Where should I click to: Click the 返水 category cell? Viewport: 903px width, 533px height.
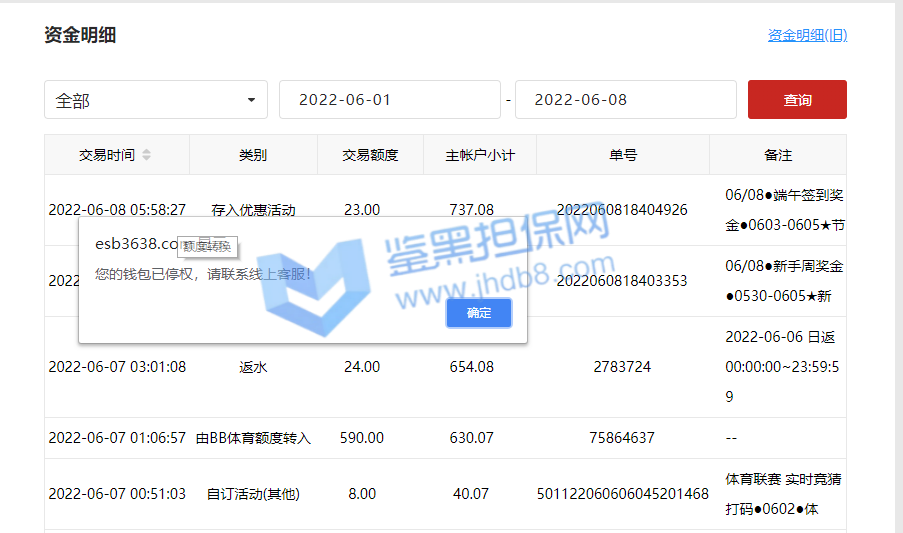pos(253,367)
